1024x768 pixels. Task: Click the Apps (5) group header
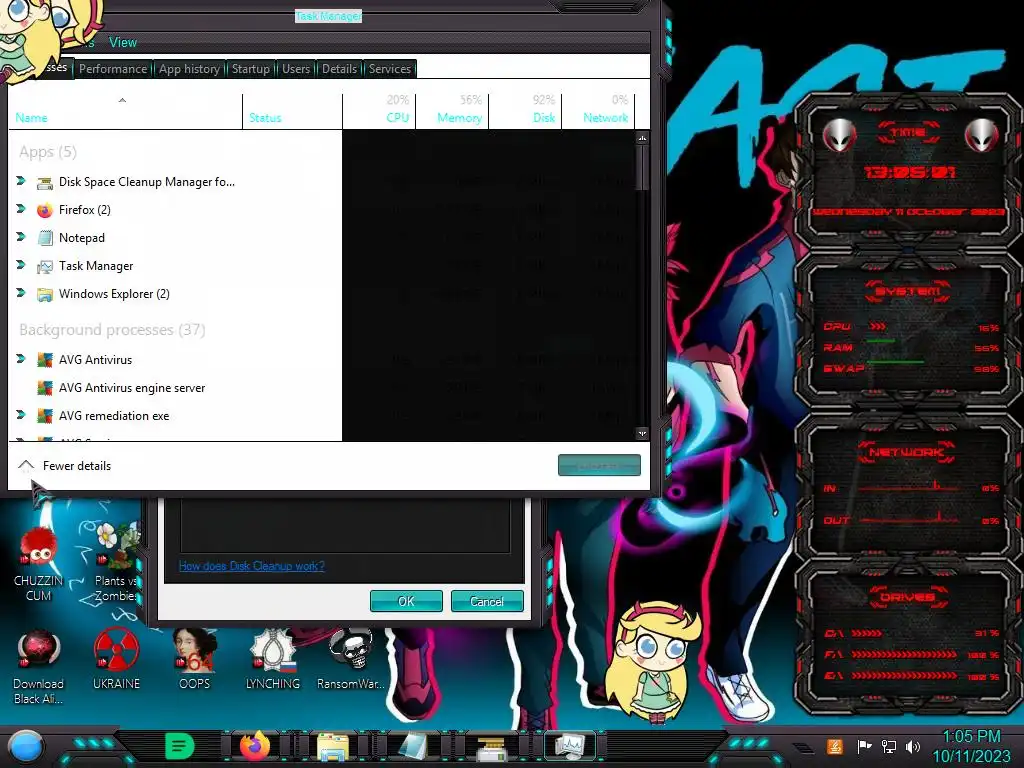pos(48,152)
